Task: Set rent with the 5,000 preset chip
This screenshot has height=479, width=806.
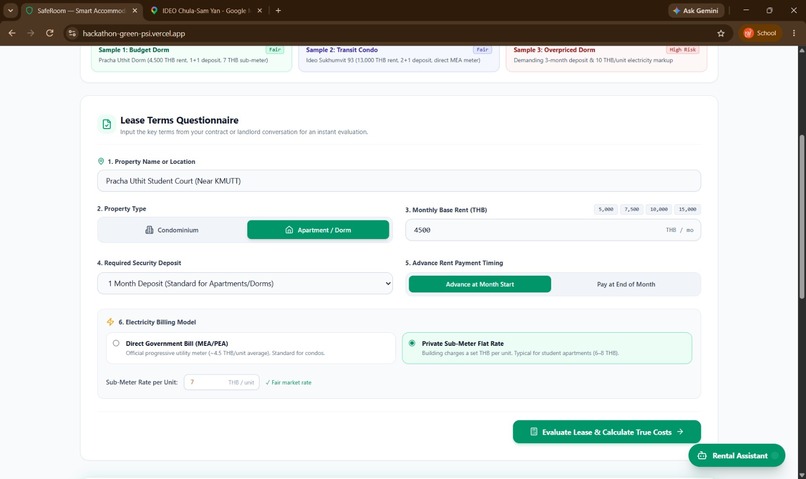Action: coord(606,209)
